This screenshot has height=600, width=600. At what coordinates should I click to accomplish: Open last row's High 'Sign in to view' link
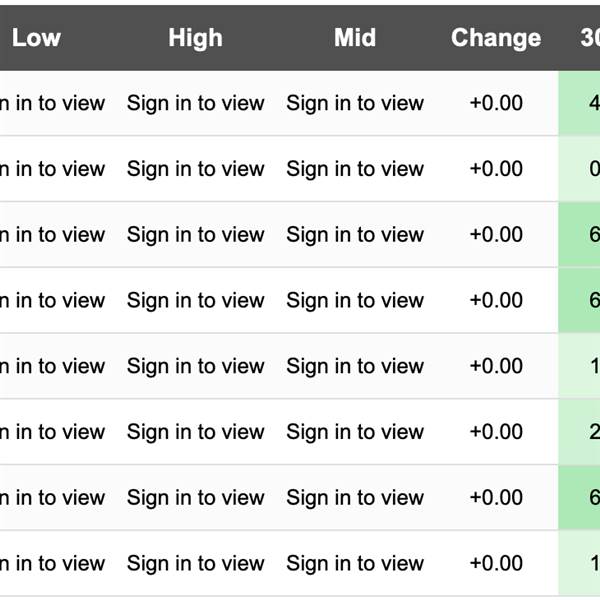click(x=196, y=564)
